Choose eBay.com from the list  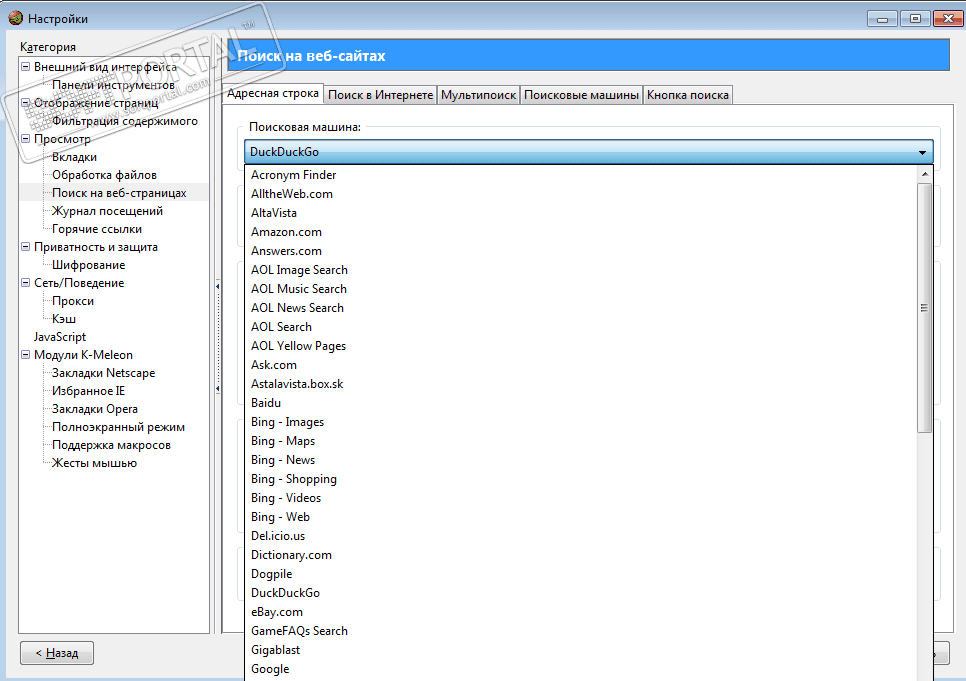(x=581, y=612)
